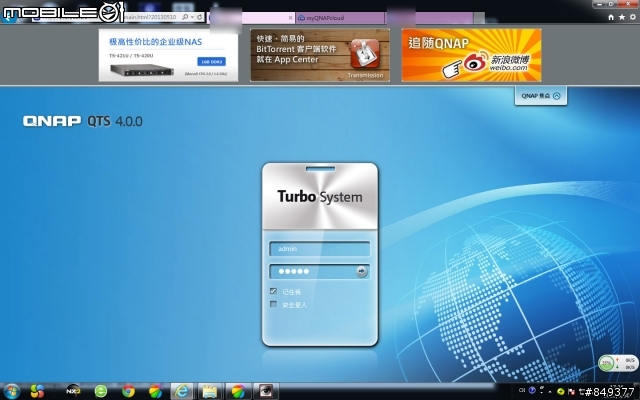Screen dimensions: 640x400
Task: Open the NX2 taskbar icon
Action: point(73,391)
